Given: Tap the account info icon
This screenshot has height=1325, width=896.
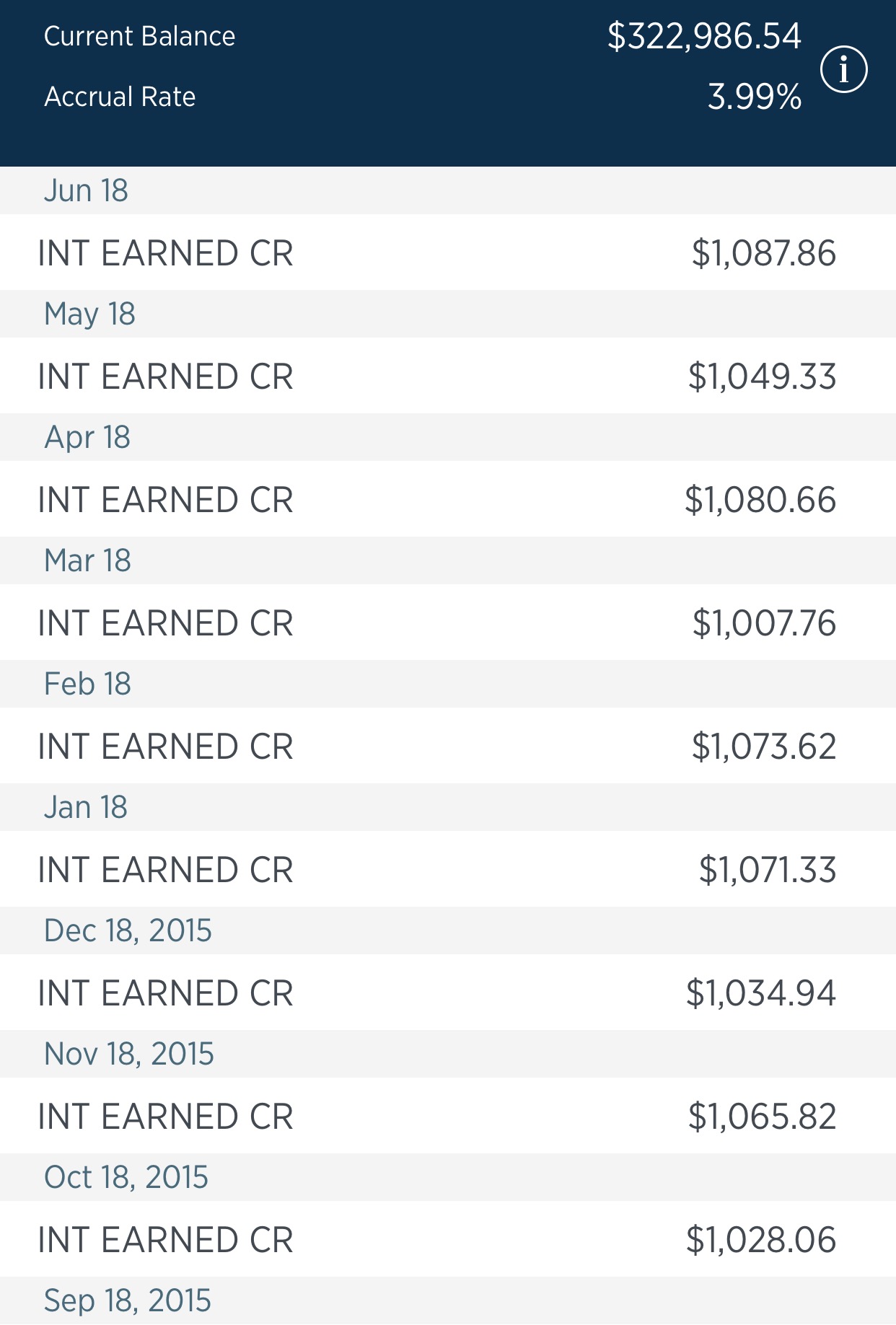Looking at the screenshot, I should 843,70.
